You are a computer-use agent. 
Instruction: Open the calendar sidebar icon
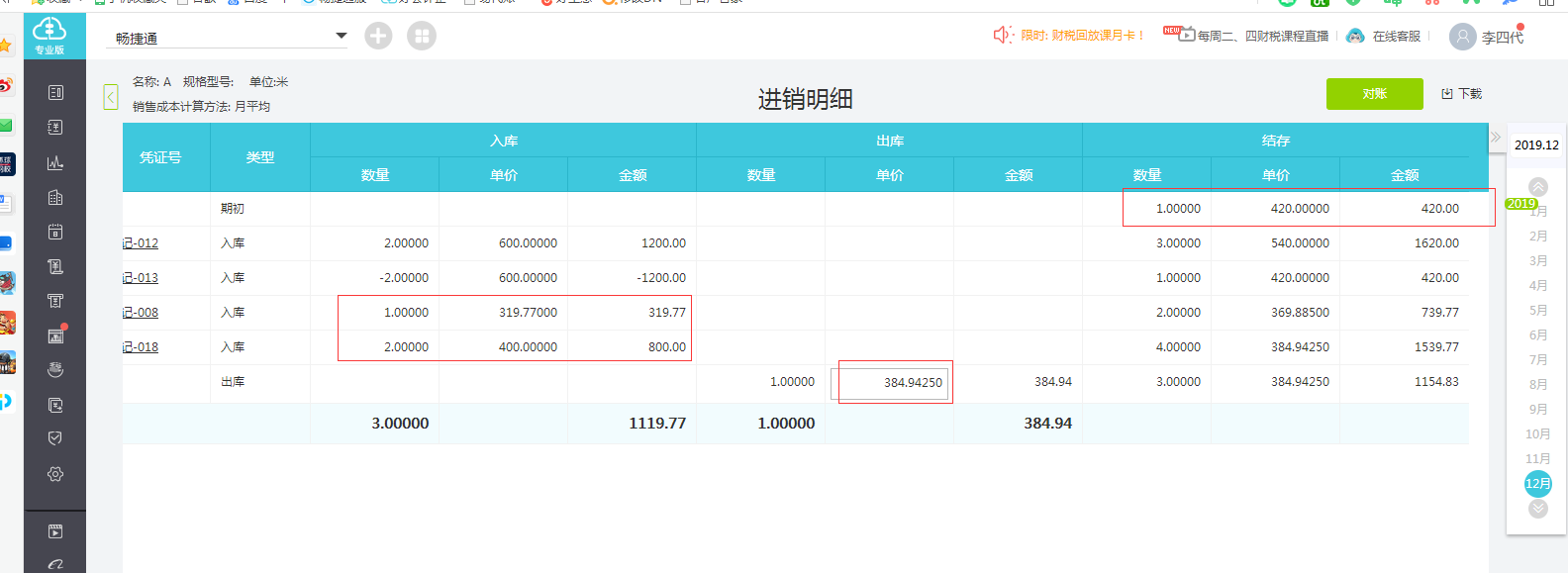[55, 232]
